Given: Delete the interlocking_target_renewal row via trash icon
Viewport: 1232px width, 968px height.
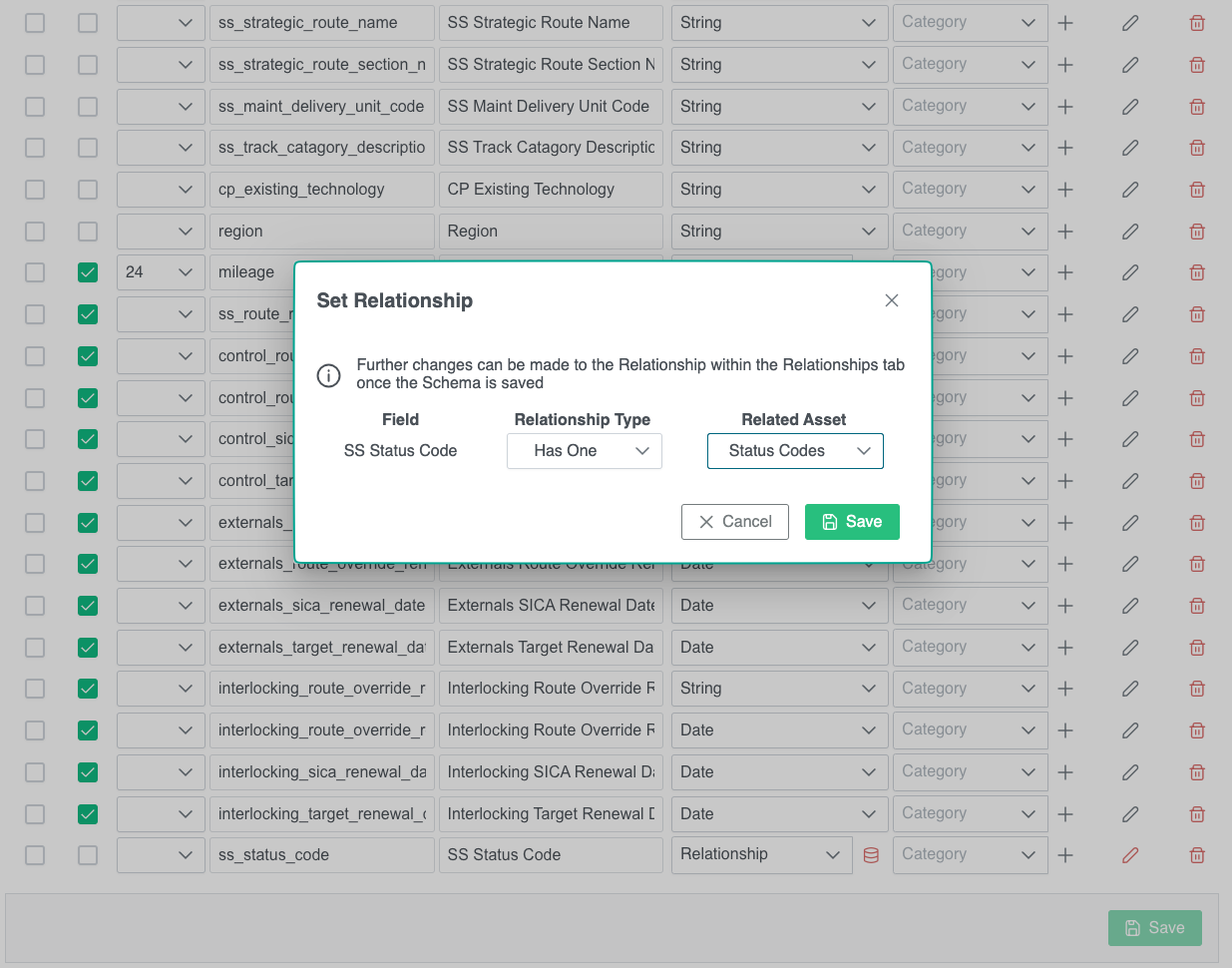Looking at the screenshot, I should click(x=1197, y=814).
